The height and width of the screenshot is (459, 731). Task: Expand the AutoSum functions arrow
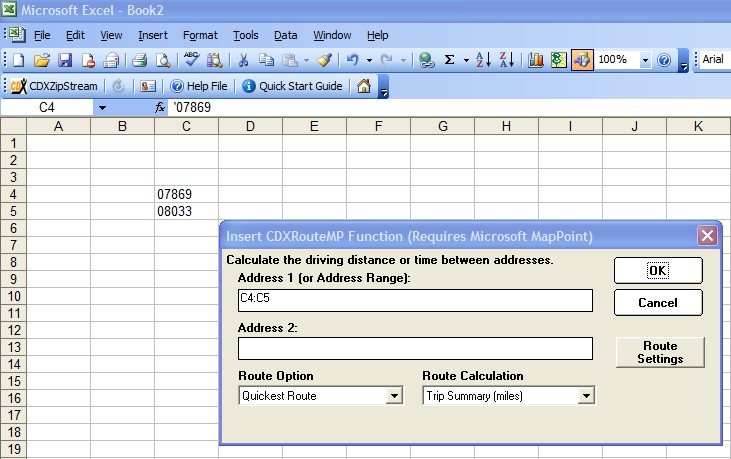466,61
